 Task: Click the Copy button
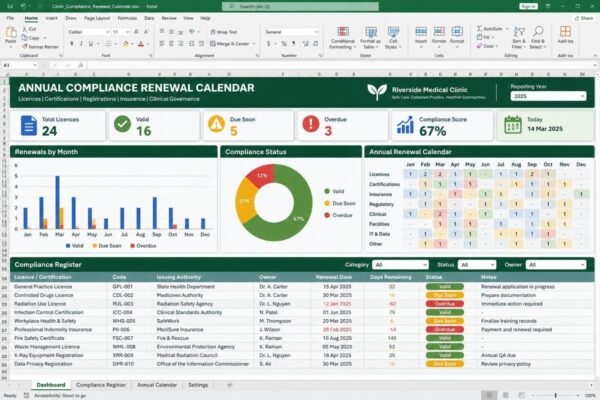(x=31, y=38)
